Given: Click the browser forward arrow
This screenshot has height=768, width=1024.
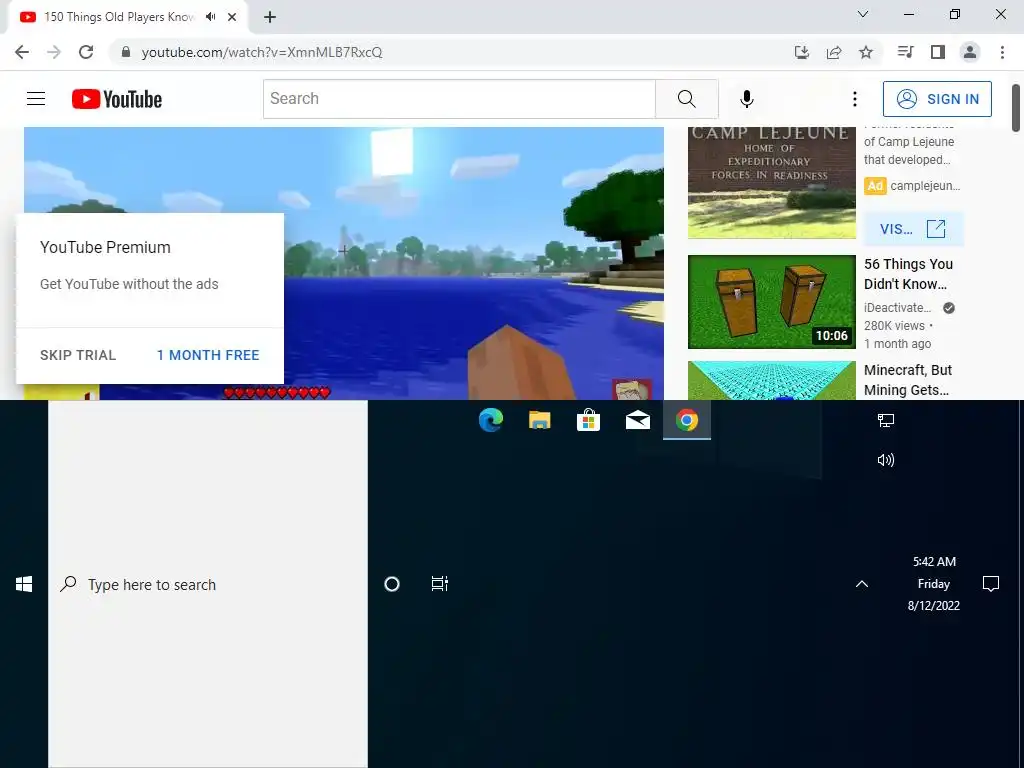Looking at the screenshot, I should tap(54, 52).
